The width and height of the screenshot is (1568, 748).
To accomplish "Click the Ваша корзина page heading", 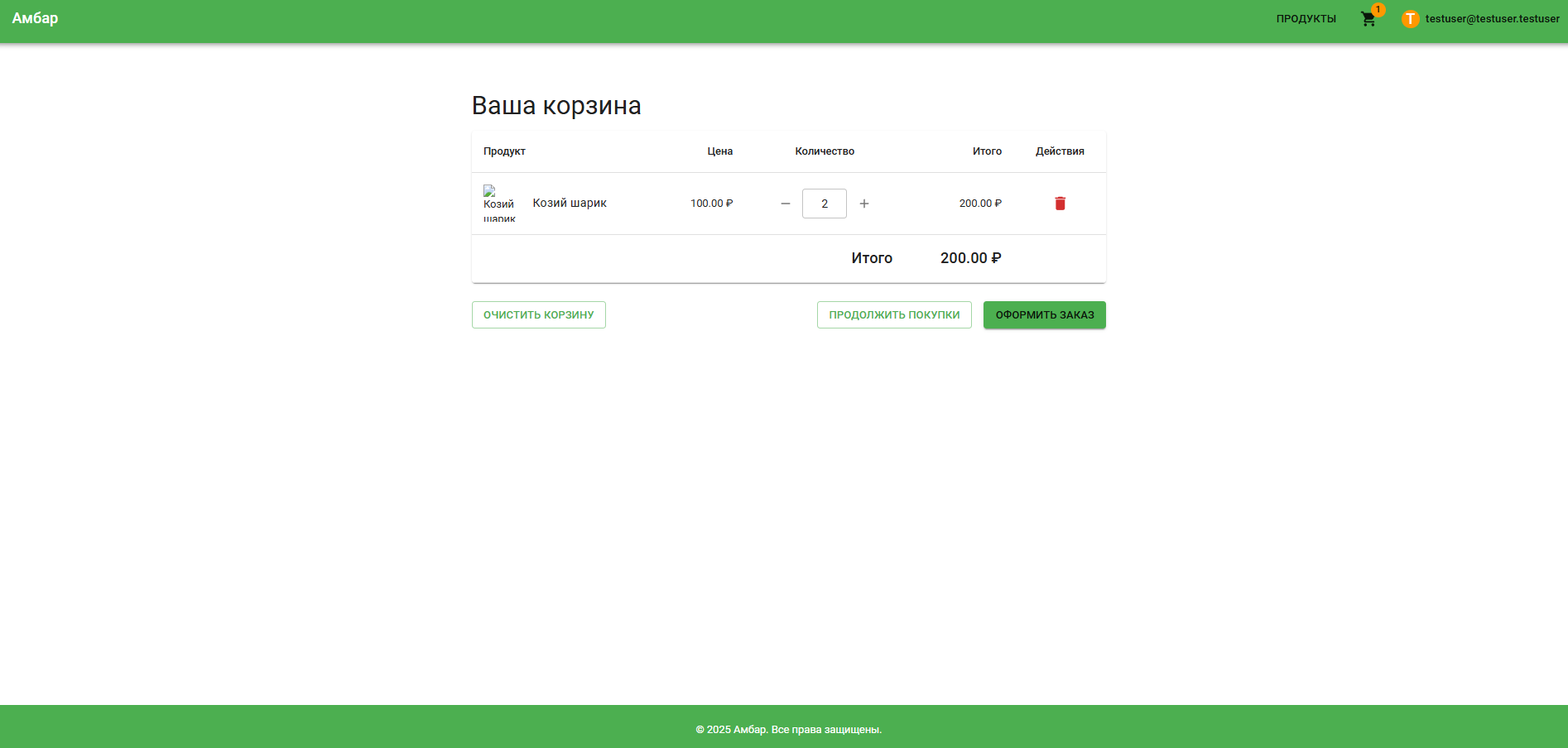I will click(x=556, y=106).
